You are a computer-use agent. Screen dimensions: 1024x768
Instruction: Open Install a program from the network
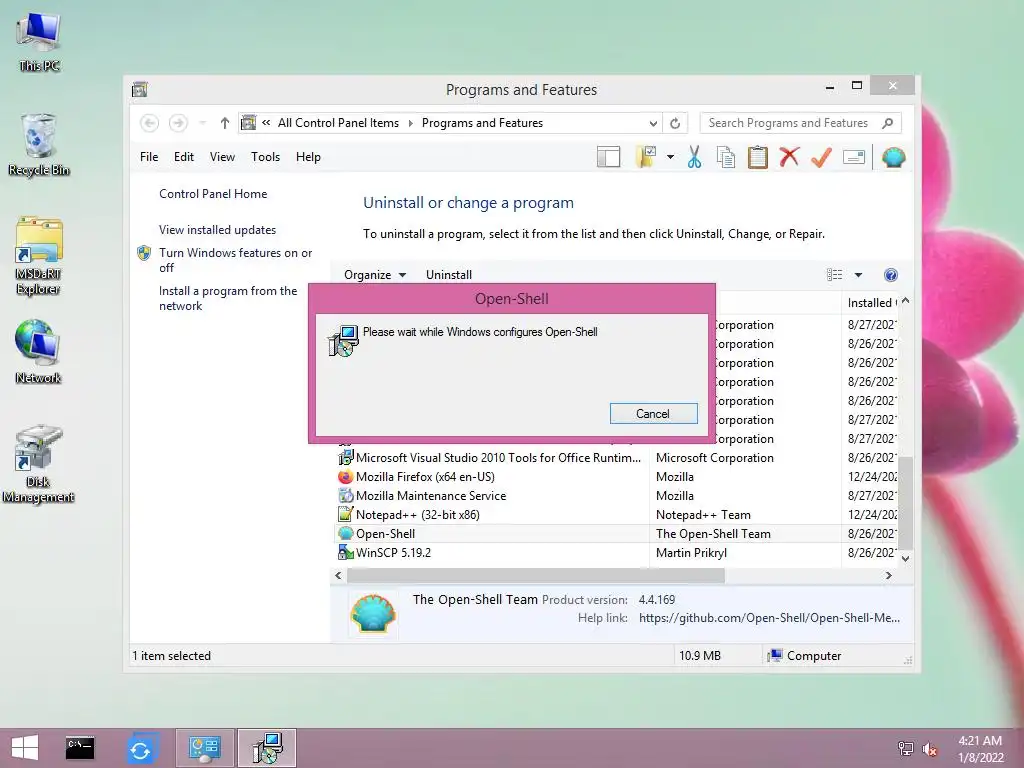tap(228, 298)
